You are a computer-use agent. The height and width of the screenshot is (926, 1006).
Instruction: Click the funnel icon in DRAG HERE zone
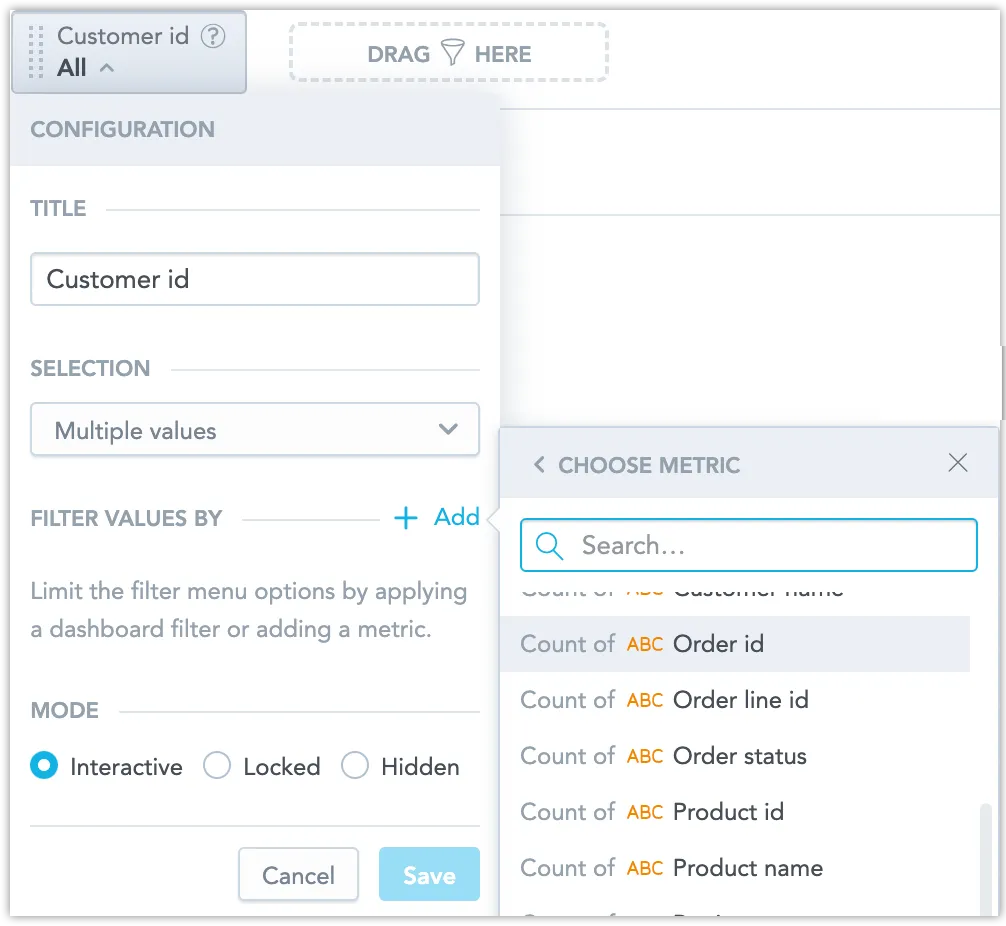point(453,54)
